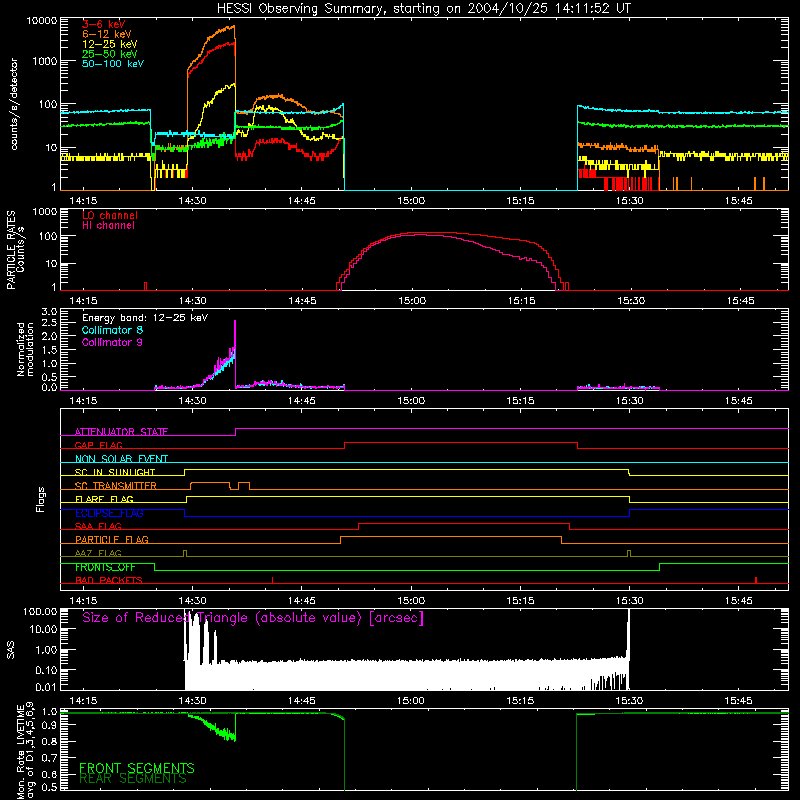Select the ECLIPSE_FLAG label
The image size is (800, 800).
pyautogui.click(x=109, y=513)
